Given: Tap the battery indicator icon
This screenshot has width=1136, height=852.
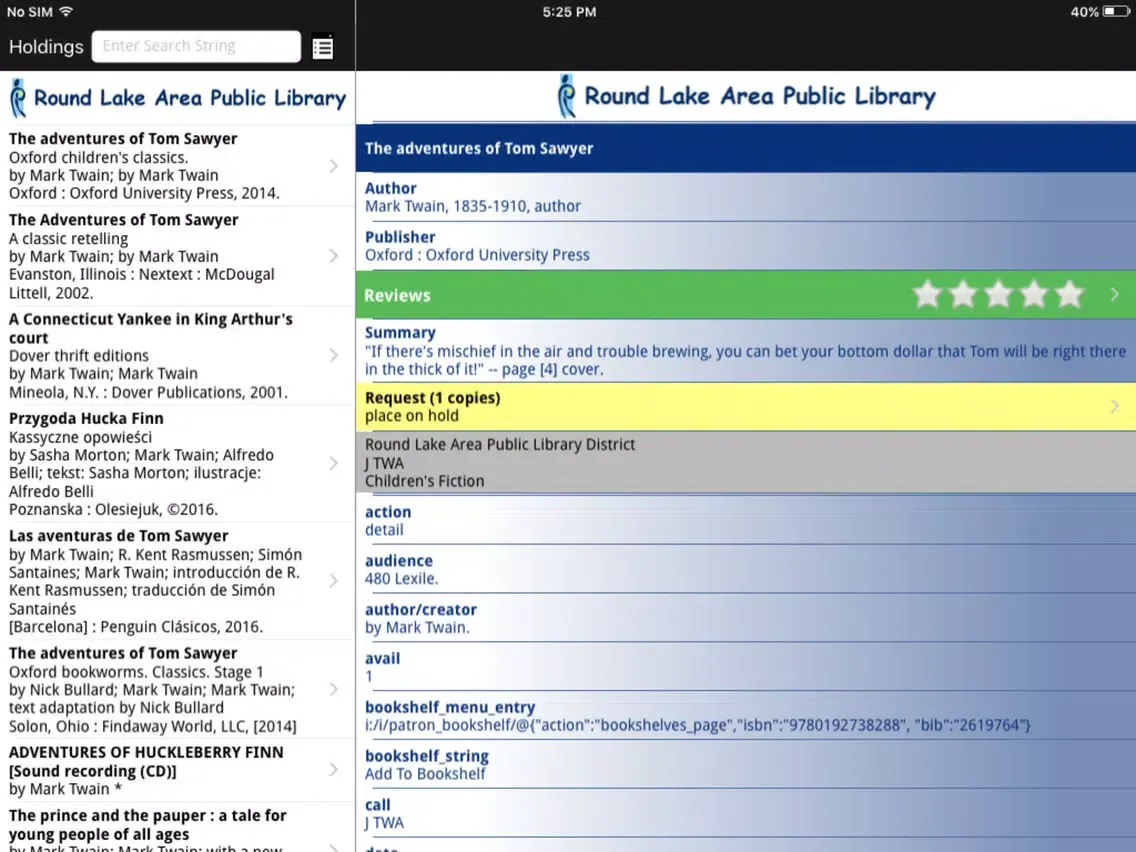Looking at the screenshot, I should [1116, 12].
